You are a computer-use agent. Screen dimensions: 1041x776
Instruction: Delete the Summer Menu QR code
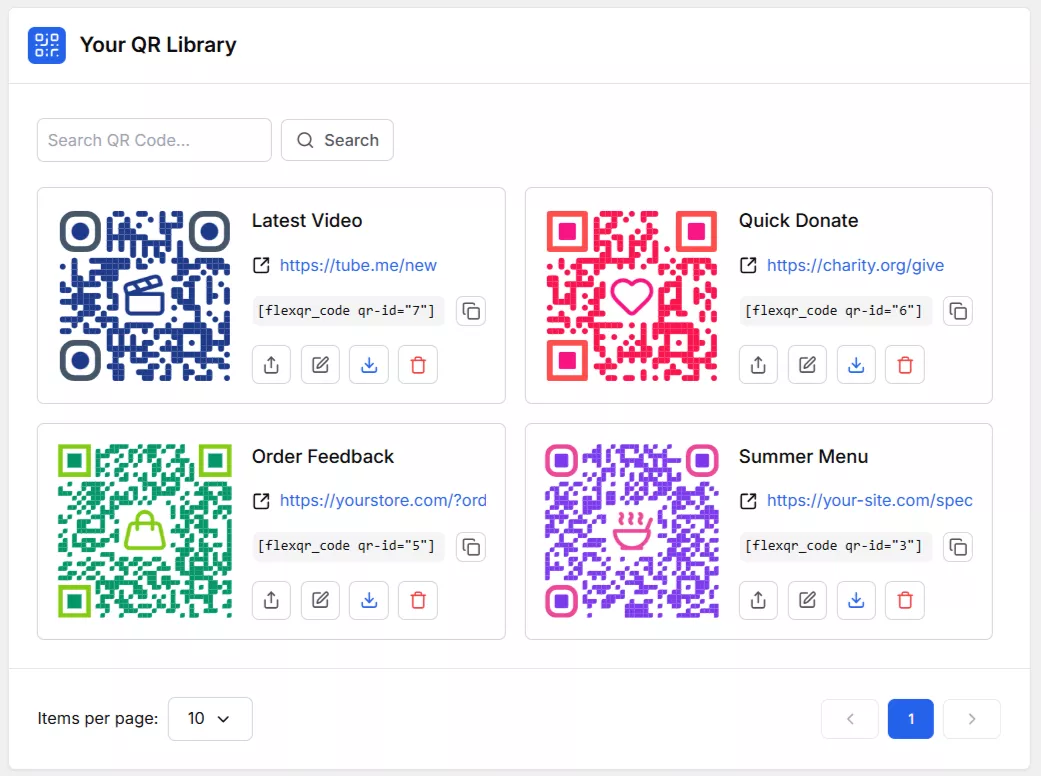click(905, 600)
